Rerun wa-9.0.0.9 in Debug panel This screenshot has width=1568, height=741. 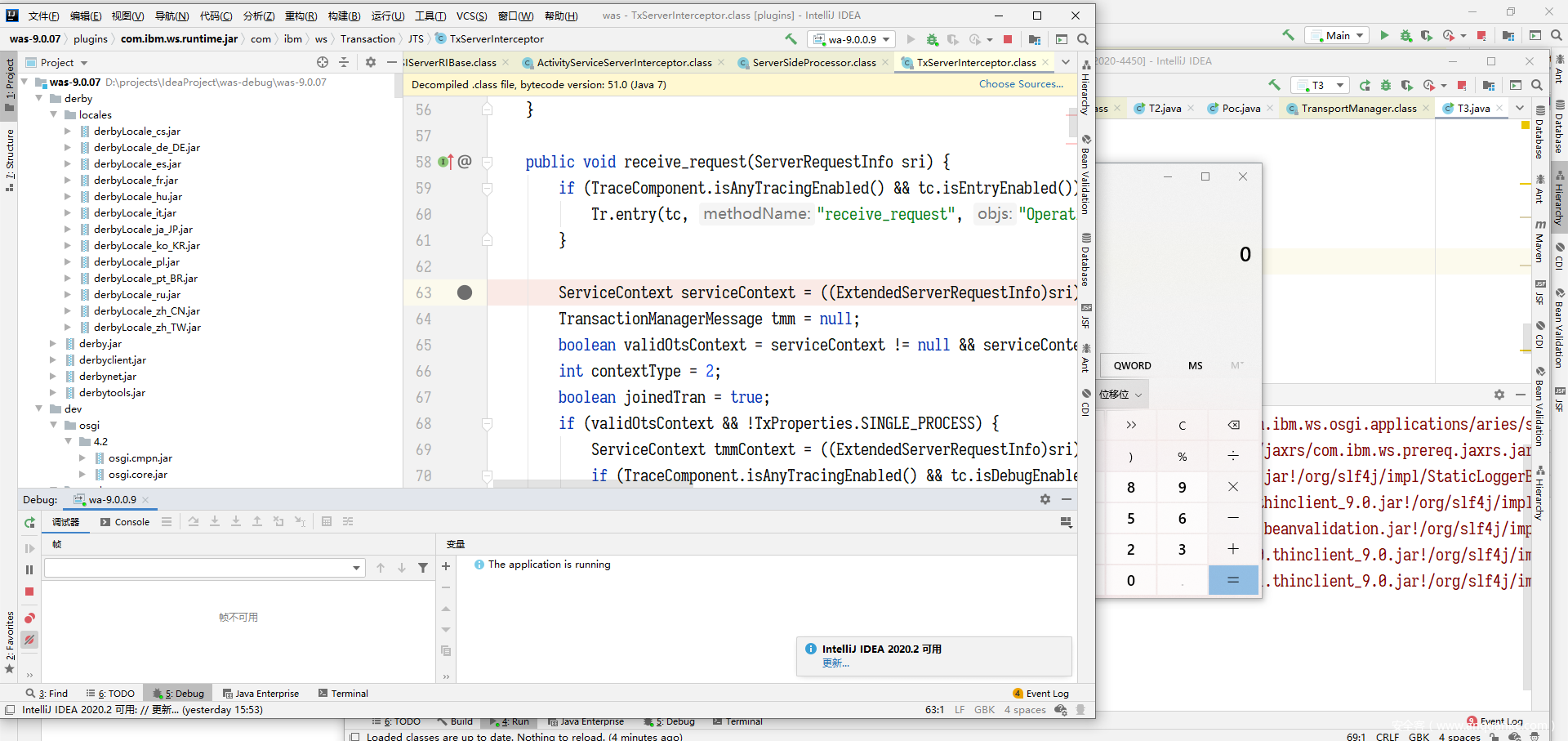[x=29, y=522]
